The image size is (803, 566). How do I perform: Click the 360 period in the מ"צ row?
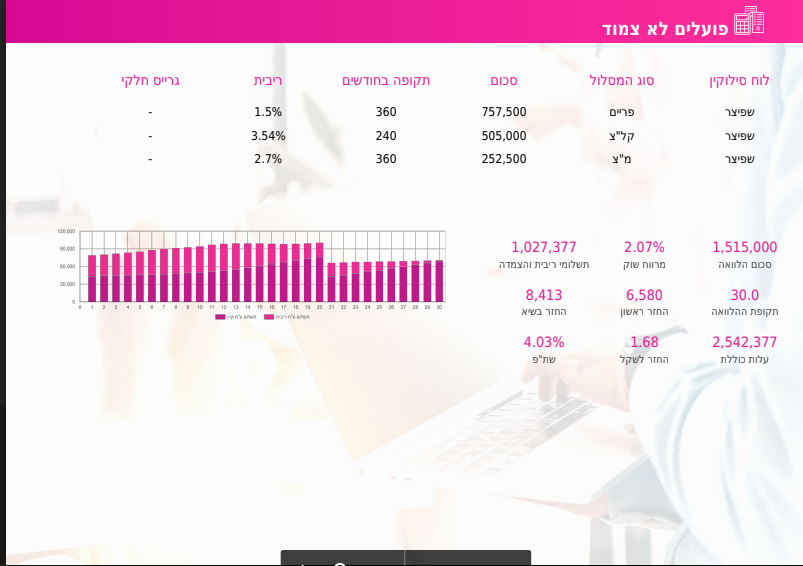click(x=386, y=159)
